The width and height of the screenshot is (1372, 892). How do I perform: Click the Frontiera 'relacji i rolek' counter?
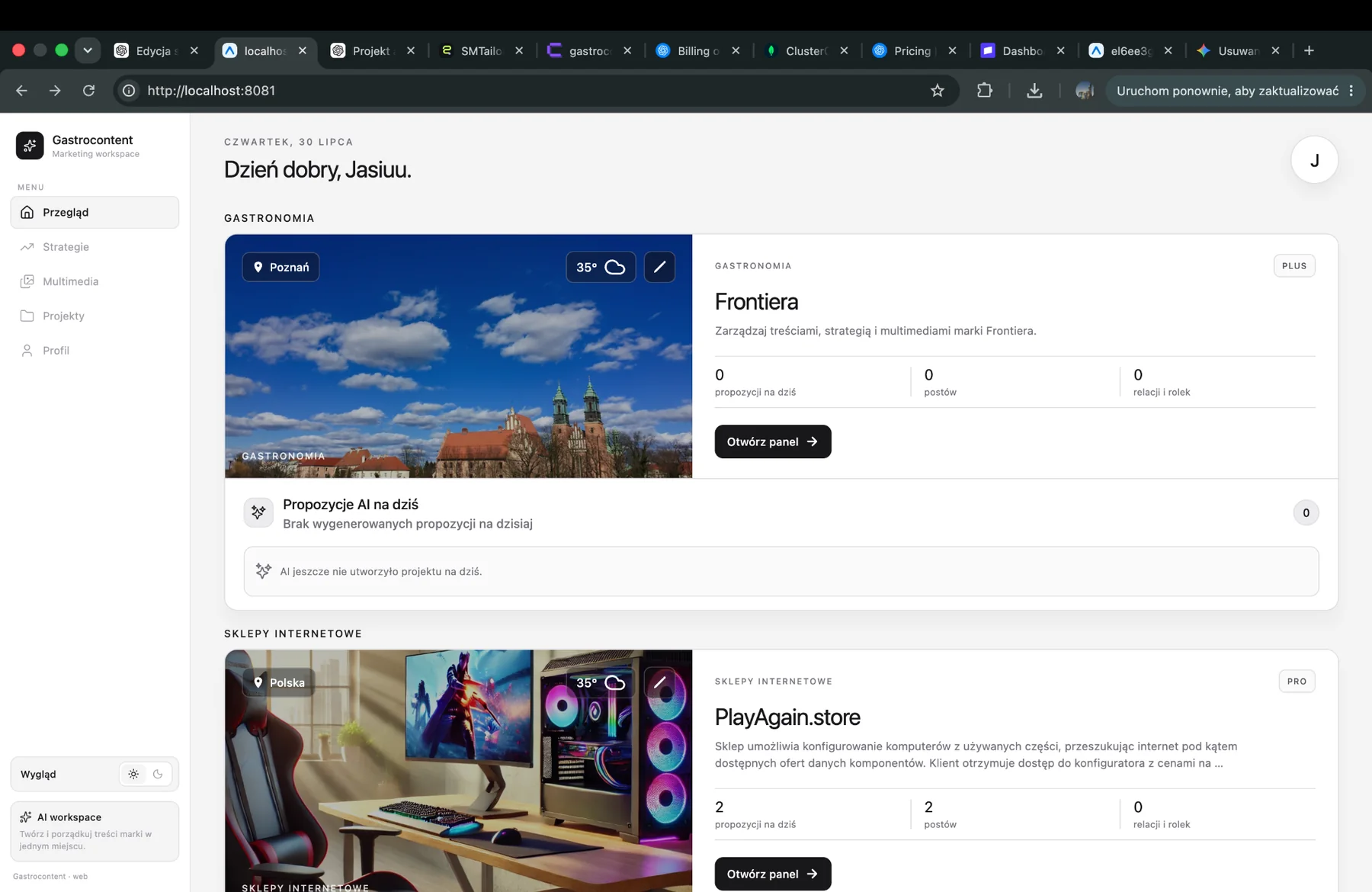point(1162,382)
